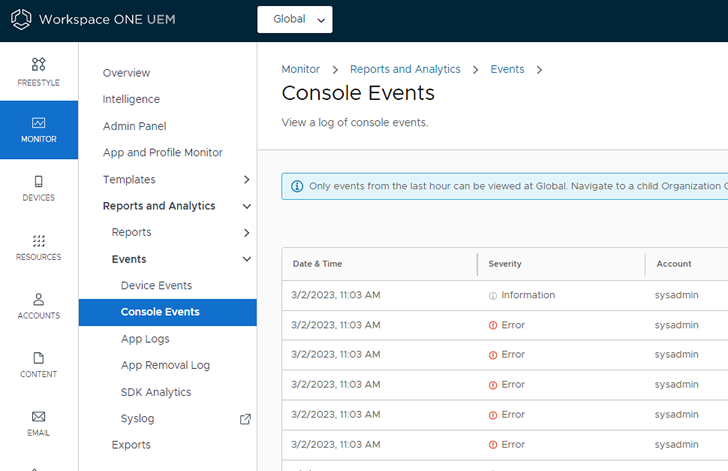Click the external link icon beside Syslog

point(245,419)
